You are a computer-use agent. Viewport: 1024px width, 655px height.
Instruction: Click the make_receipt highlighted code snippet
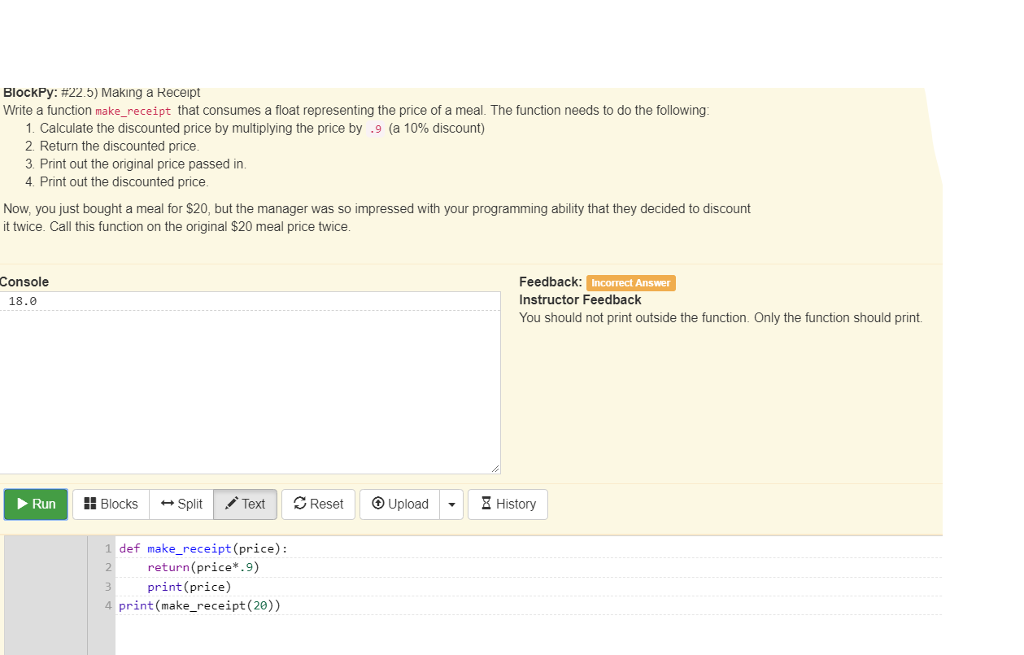[x=133, y=110]
